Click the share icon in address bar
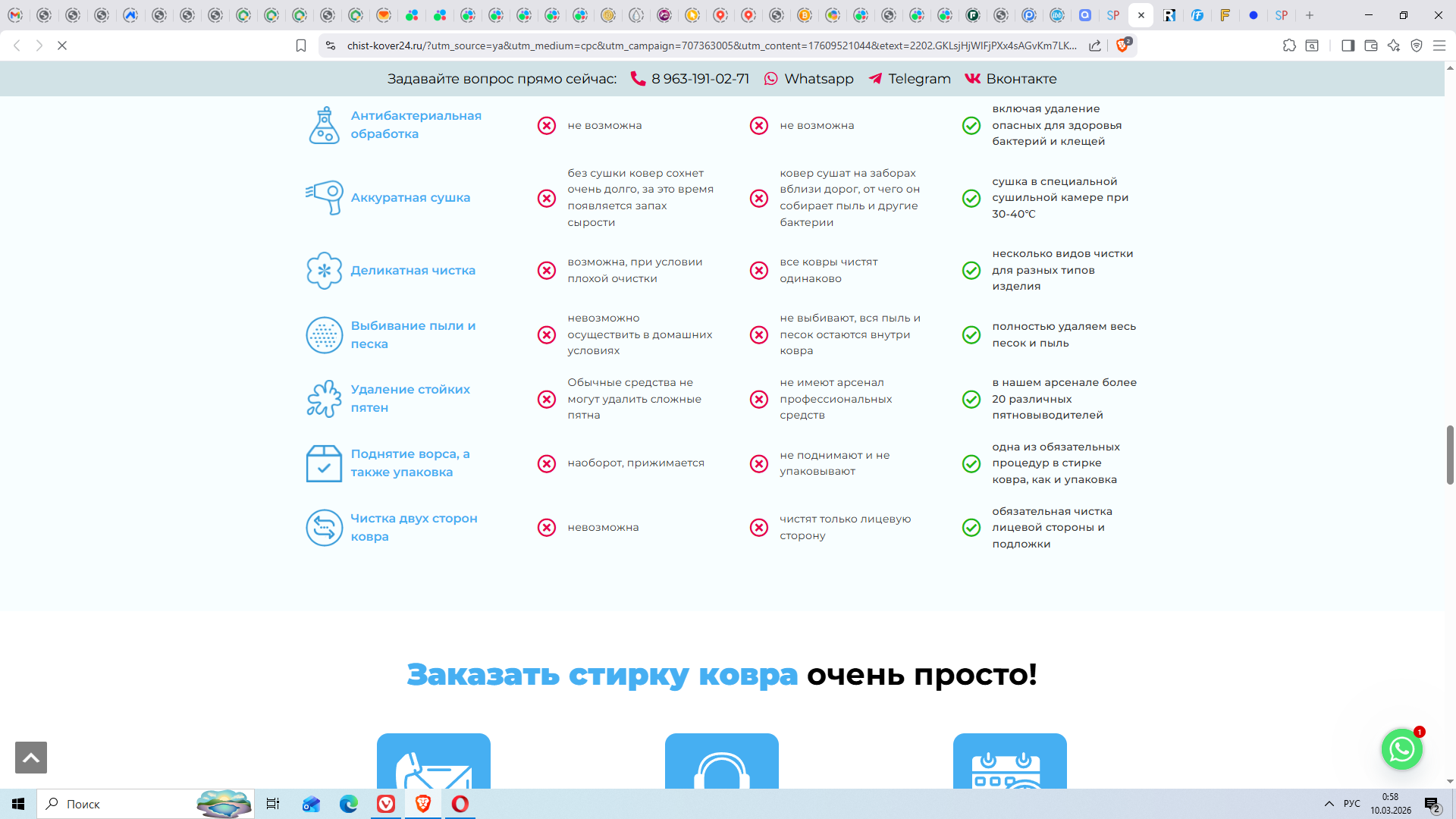Screen dimensions: 1456x819 (1095, 45)
